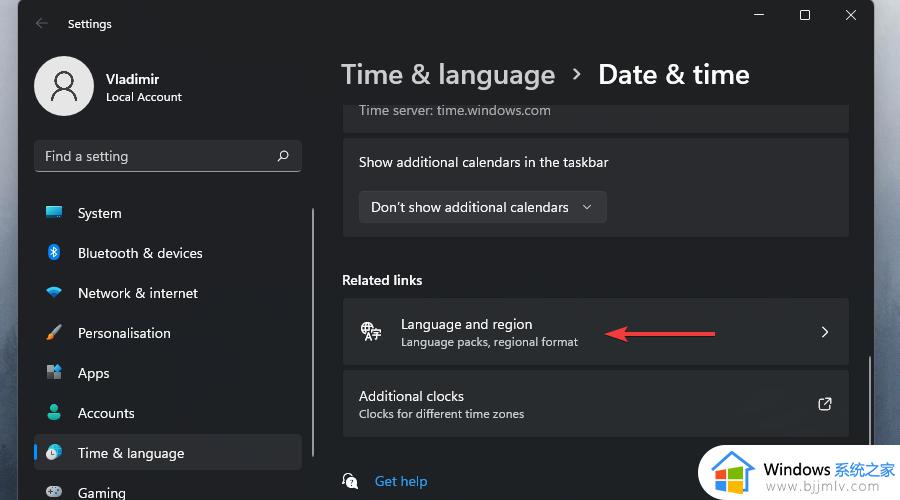Open Additional clocks for time zones

tap(596, 404)
